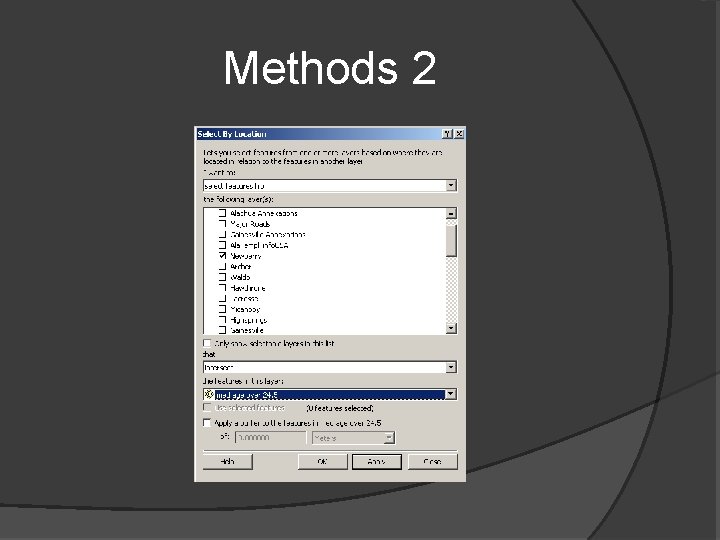Viewport: 720px width, 540px height.
Task: Click the Apply button
Action: pyautogui.click(x=377, y=461)
